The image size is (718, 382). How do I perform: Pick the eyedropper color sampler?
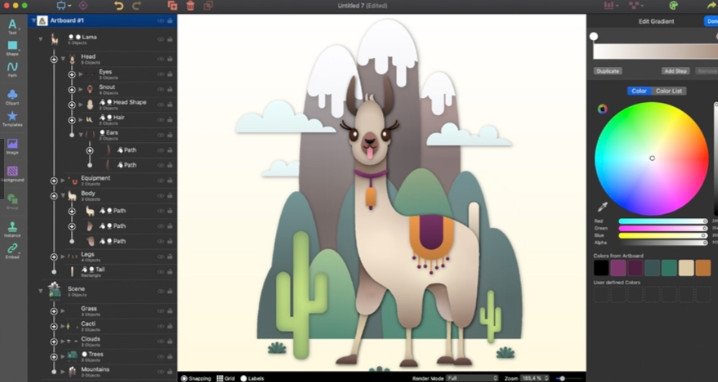click(x=603, y=207)
